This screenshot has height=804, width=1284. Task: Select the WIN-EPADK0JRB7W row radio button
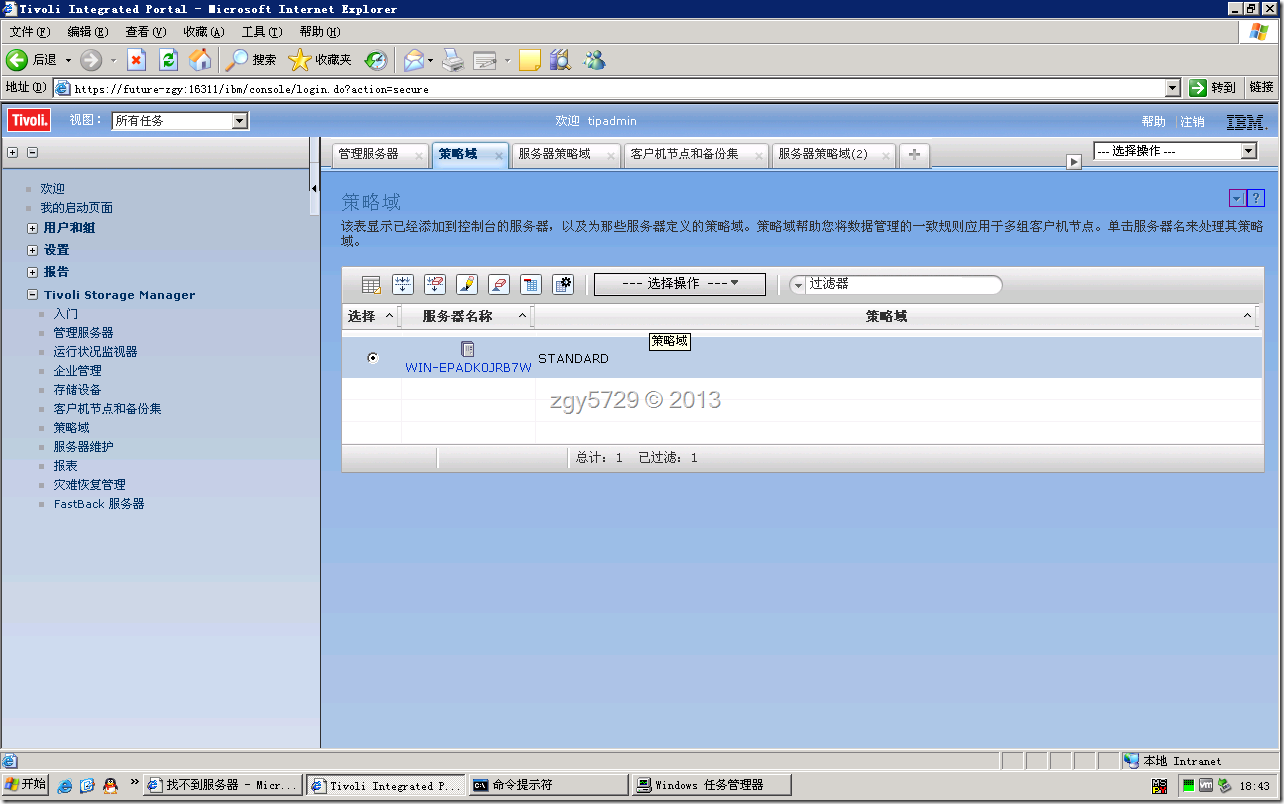click(x=373, y=358)
